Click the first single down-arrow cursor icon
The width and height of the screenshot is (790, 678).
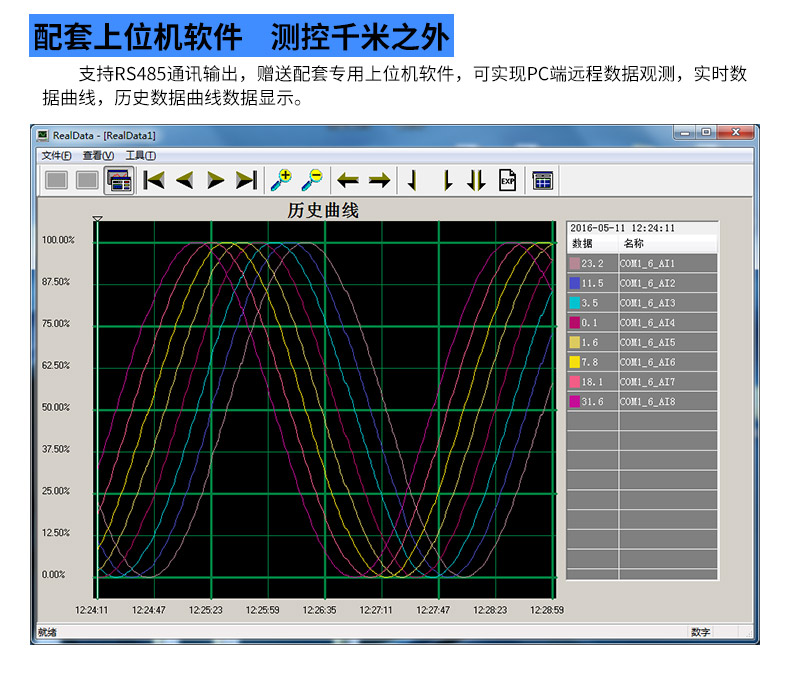tap(413, 180)
